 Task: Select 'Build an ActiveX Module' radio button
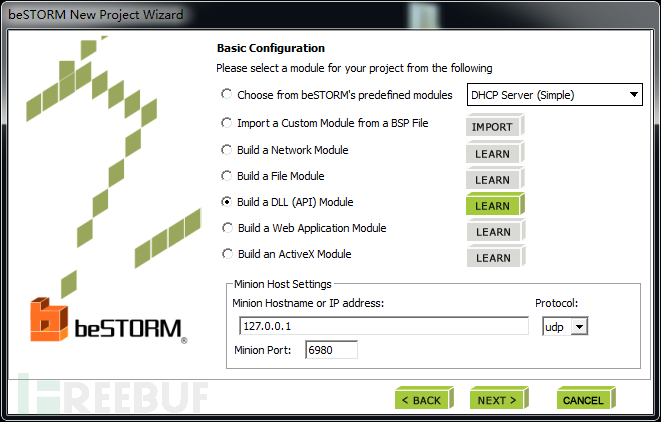click(x=227, y=254)
